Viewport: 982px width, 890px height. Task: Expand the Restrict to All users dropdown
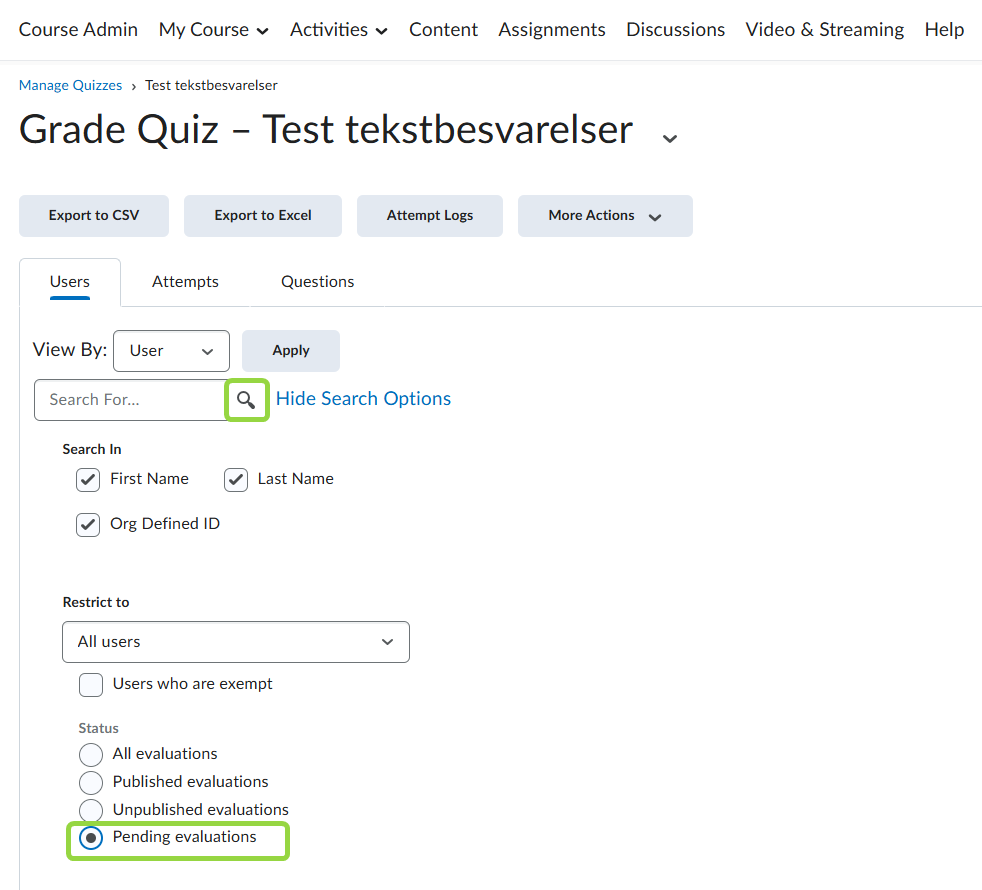click(x=236, y=642)
